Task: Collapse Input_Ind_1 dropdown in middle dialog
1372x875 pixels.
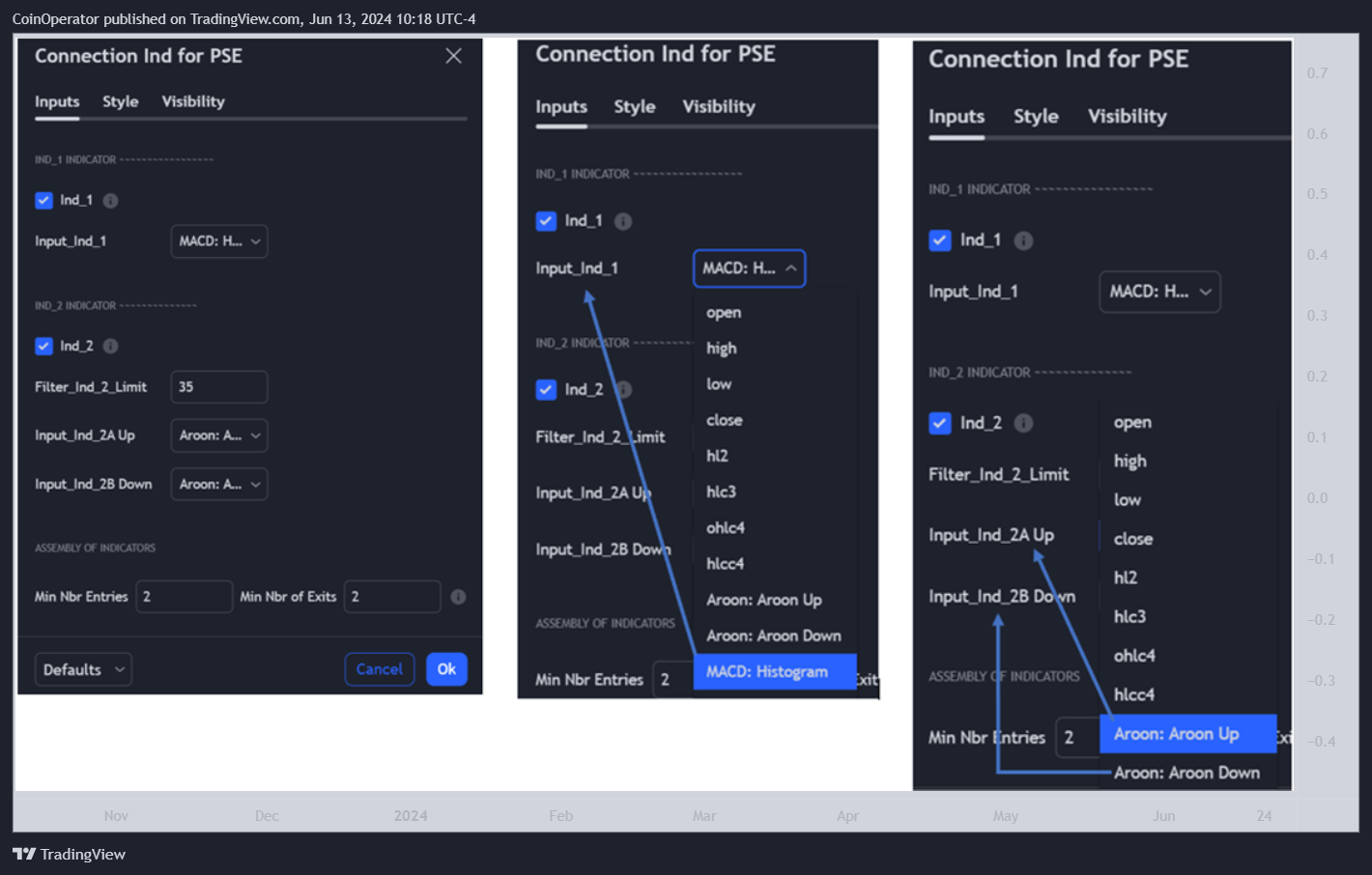Action: pyautogui.click(x=749, y=268)
